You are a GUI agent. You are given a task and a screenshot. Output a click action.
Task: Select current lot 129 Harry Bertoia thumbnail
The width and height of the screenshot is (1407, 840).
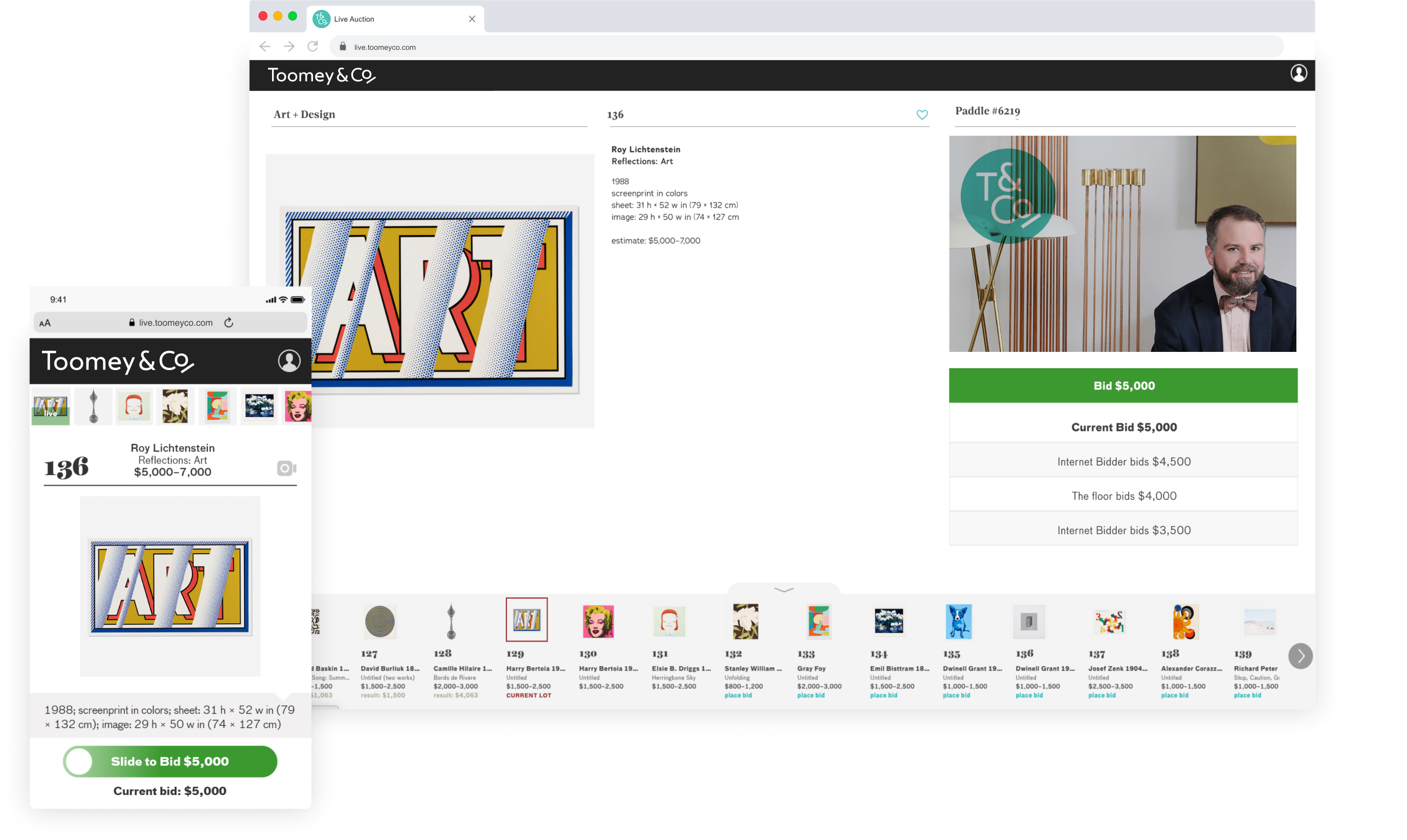click(x=527, y=620)
